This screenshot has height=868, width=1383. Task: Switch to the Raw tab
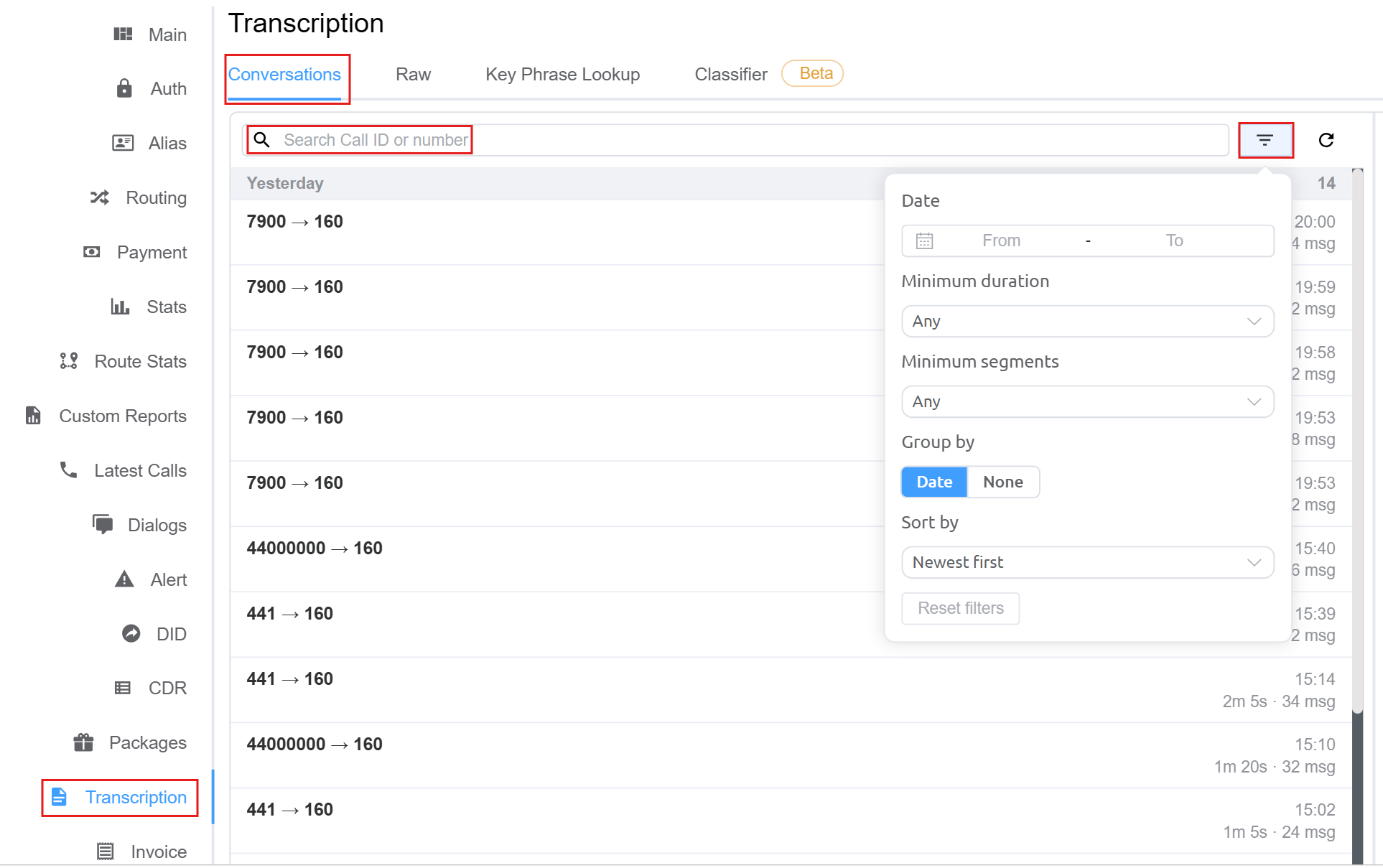click(413, 75)
